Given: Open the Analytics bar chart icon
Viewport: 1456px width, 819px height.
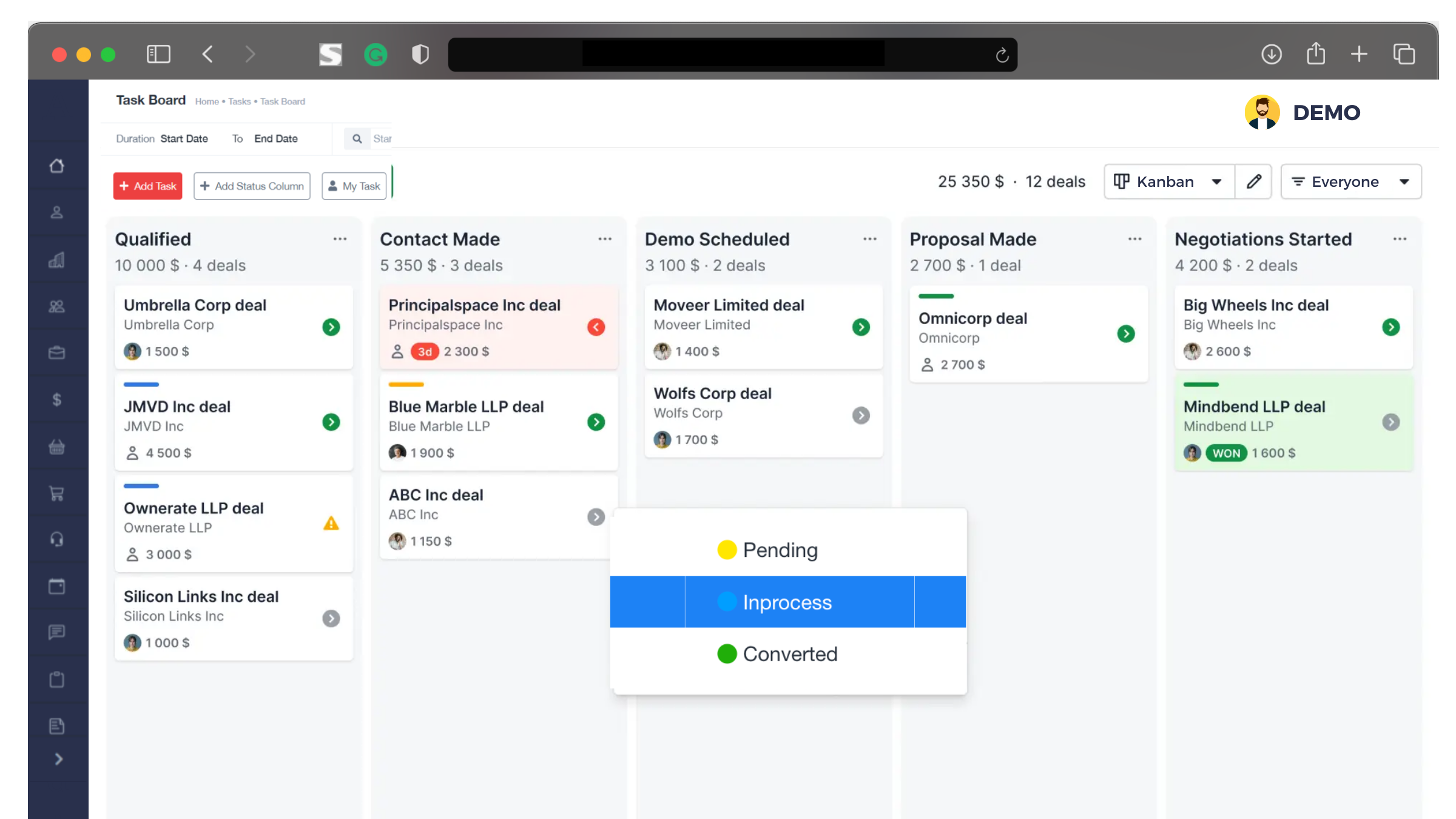Looking at the screenshot, I should point(58,260).
